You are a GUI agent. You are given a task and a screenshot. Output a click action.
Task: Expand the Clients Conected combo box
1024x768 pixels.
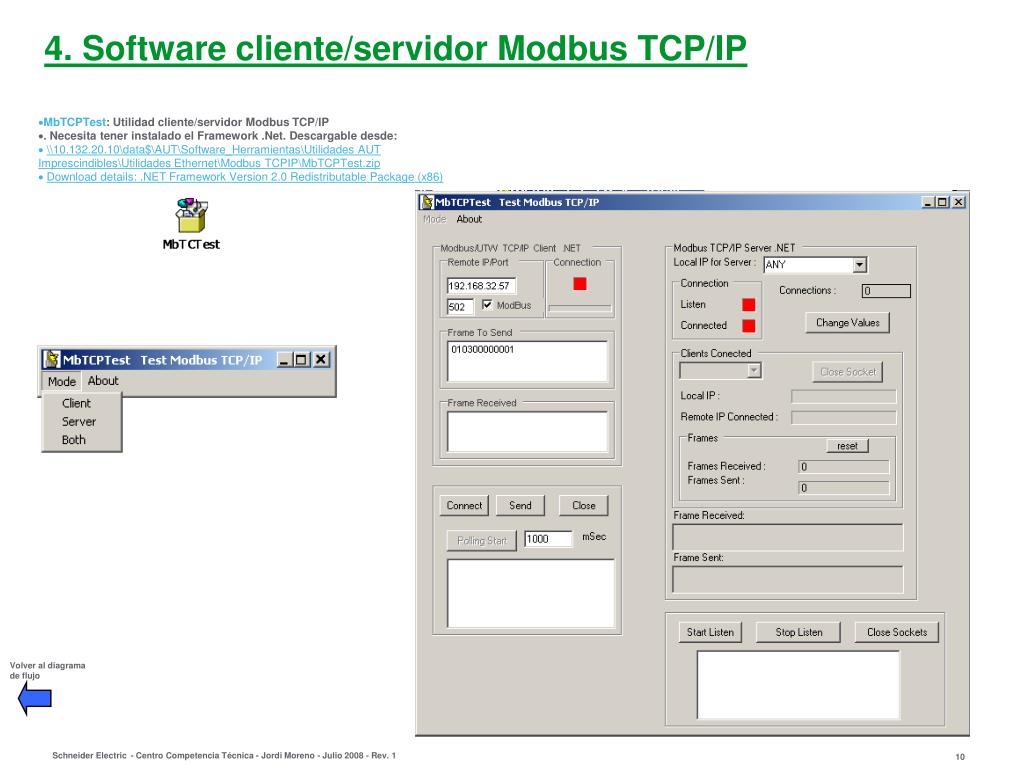tap(754, 371)
